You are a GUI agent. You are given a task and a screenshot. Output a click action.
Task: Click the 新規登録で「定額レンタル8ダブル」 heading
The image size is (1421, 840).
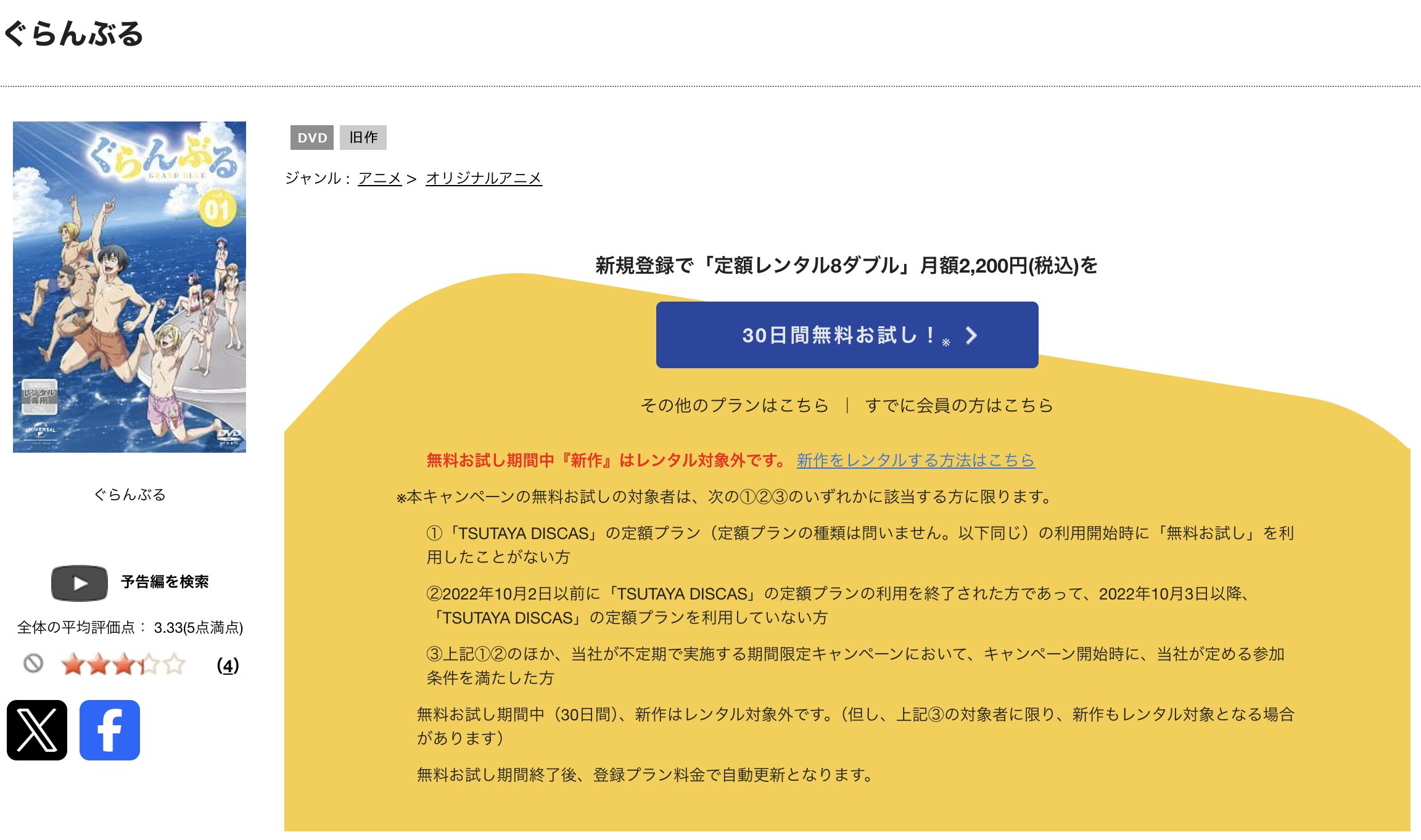tap(846, 265)
